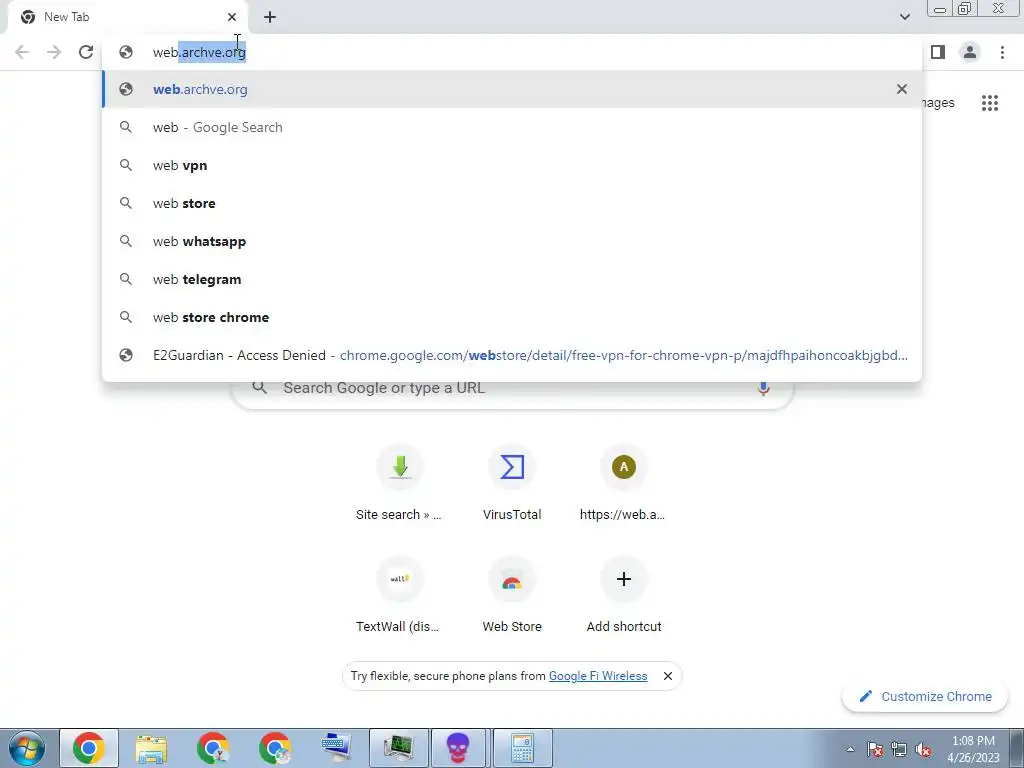Start voice search with microphone icon
Image resolution: width=1024 pixels, height=768 pixels.
763,388
